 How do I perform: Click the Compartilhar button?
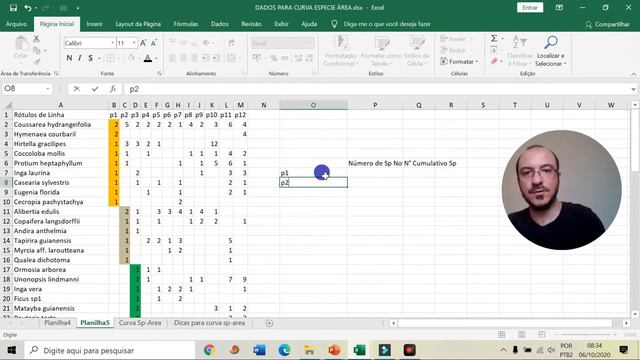click(607, 24)
